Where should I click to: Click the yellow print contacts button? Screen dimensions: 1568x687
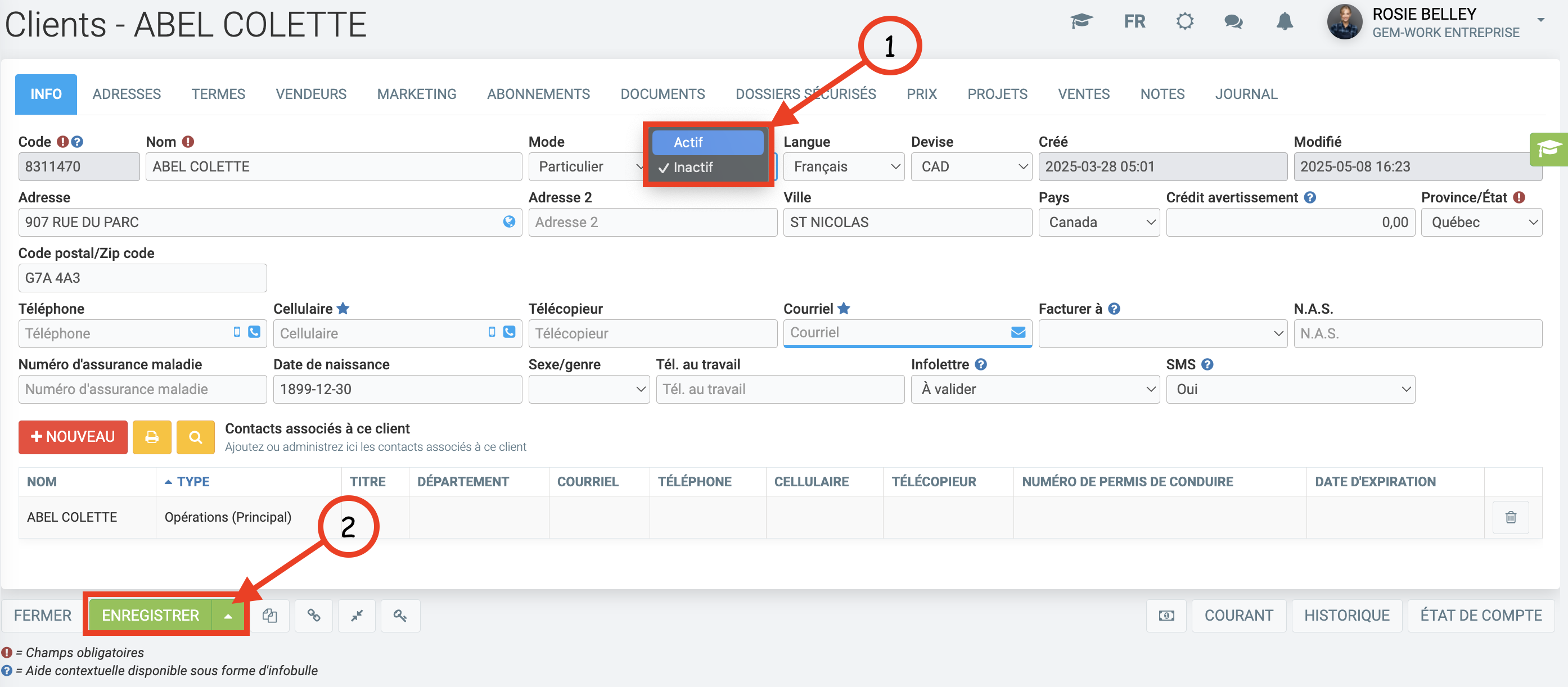click(151, 437)
